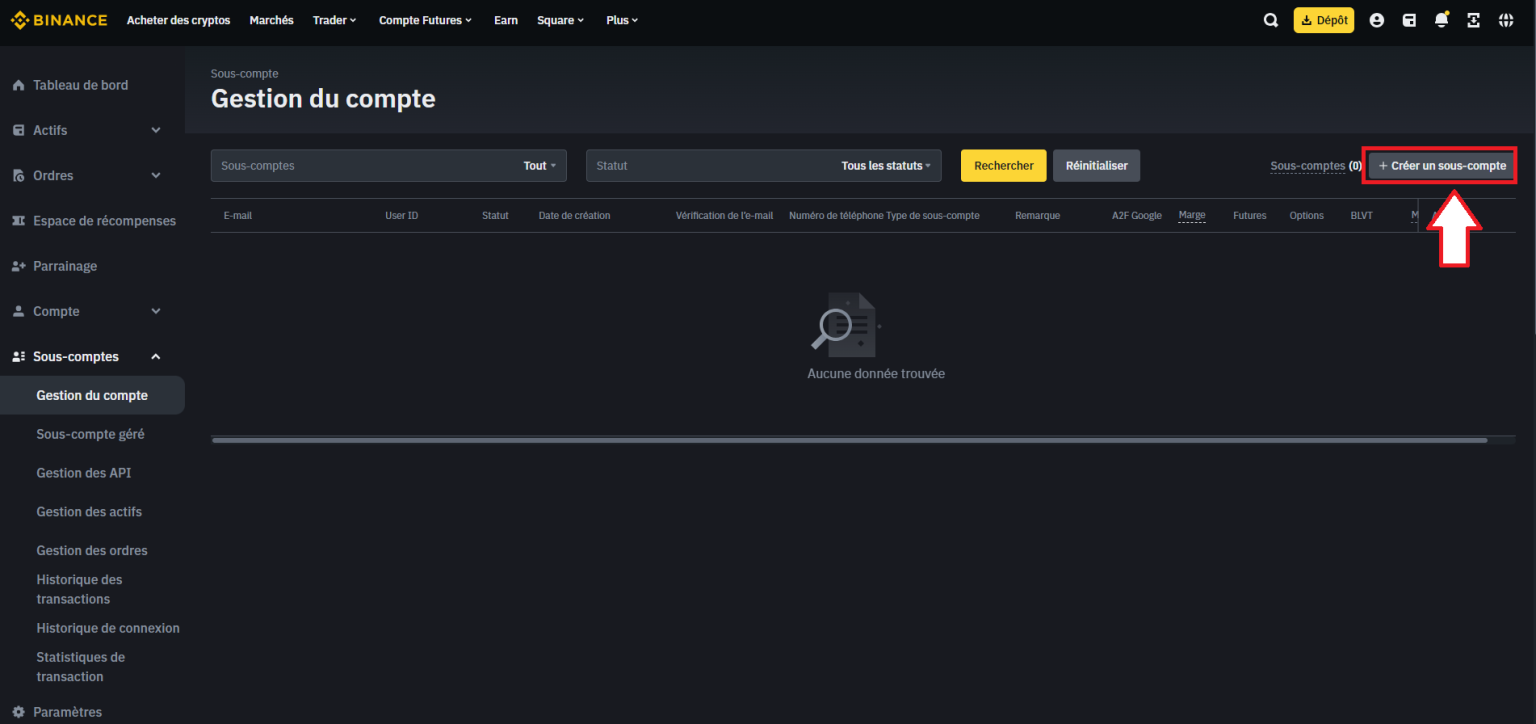This screenshot has height=724, width=1536.
Task: Open the wallet icon in the header
Action: pos(1409,19)
